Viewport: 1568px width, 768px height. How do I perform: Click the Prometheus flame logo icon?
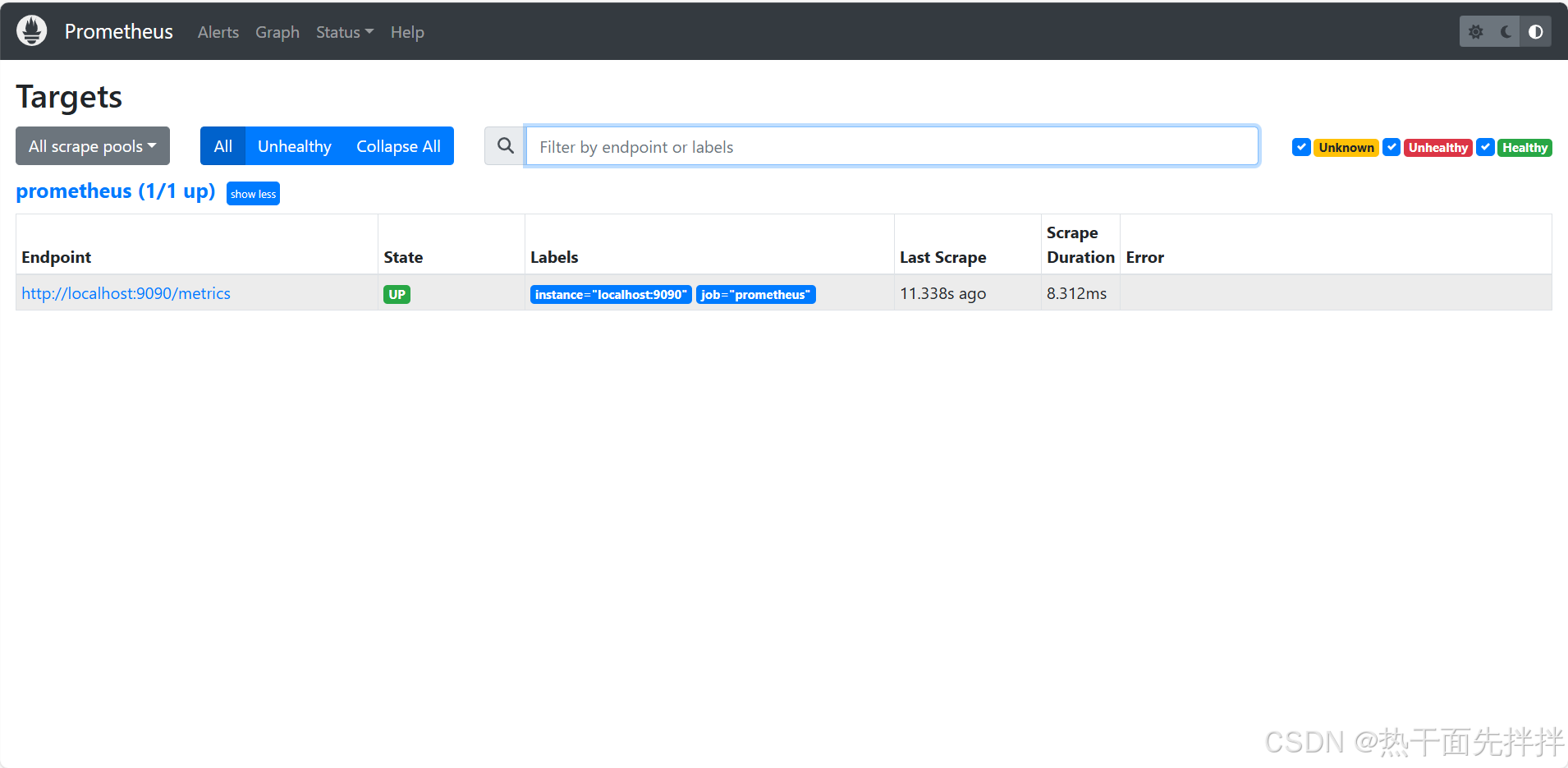pyautogui.click(x=32, y=31)
